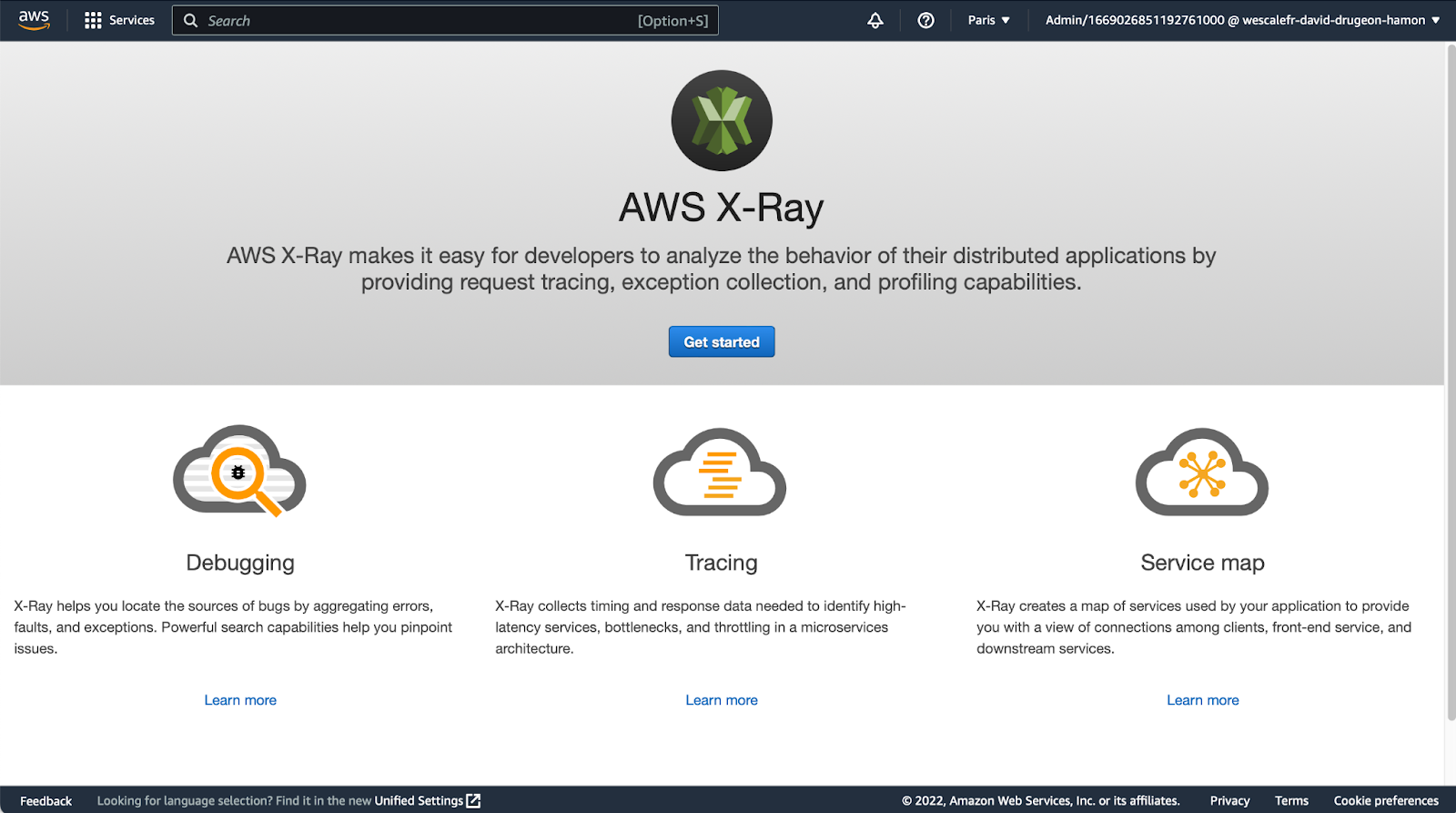Image resolution: width=1456 pixels, height=813 pixels.
Task: Click the search magnifier icon
Action: coord(190,20)
